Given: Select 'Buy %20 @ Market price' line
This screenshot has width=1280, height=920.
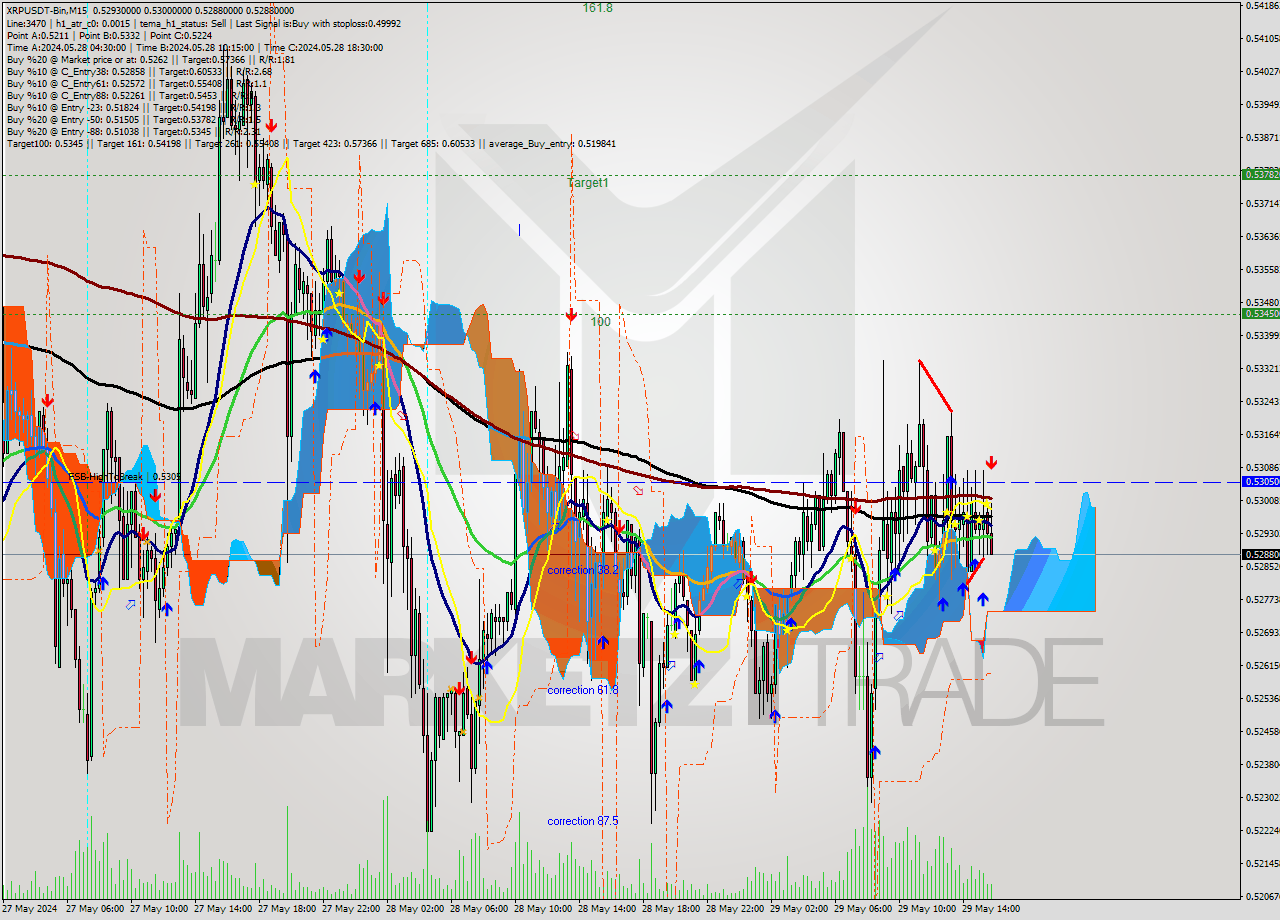Looking at the screenshot, I should 149,59.
